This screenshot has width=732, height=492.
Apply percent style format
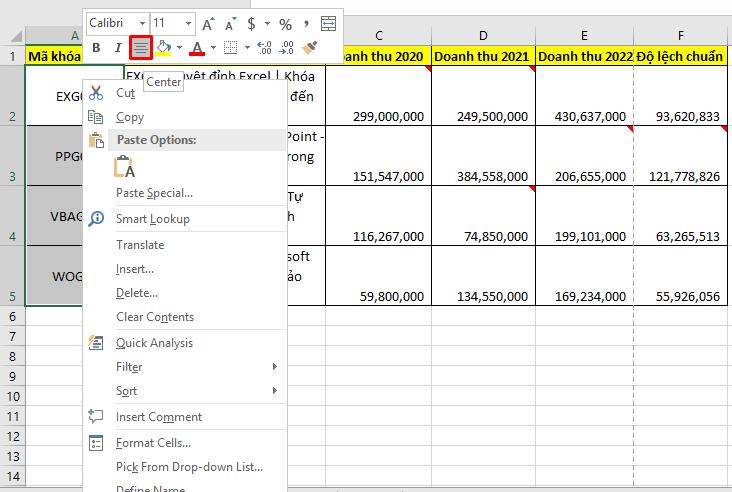285,23
